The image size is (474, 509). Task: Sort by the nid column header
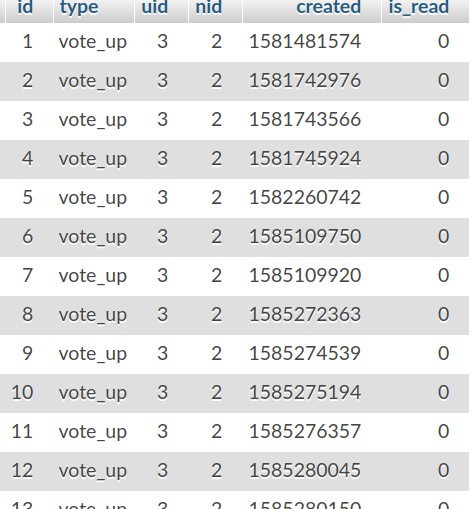coord(209,7)
